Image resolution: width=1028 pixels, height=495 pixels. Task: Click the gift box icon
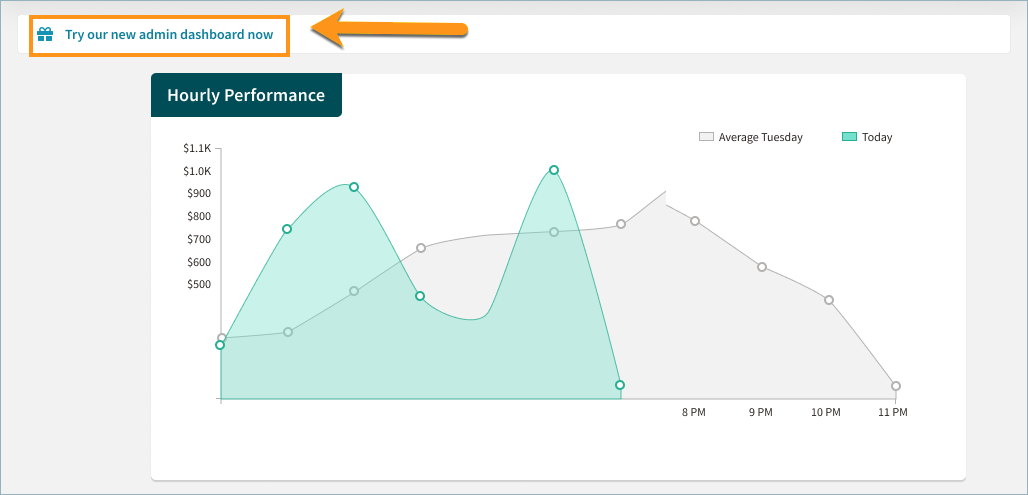click(x=45, y=35)
